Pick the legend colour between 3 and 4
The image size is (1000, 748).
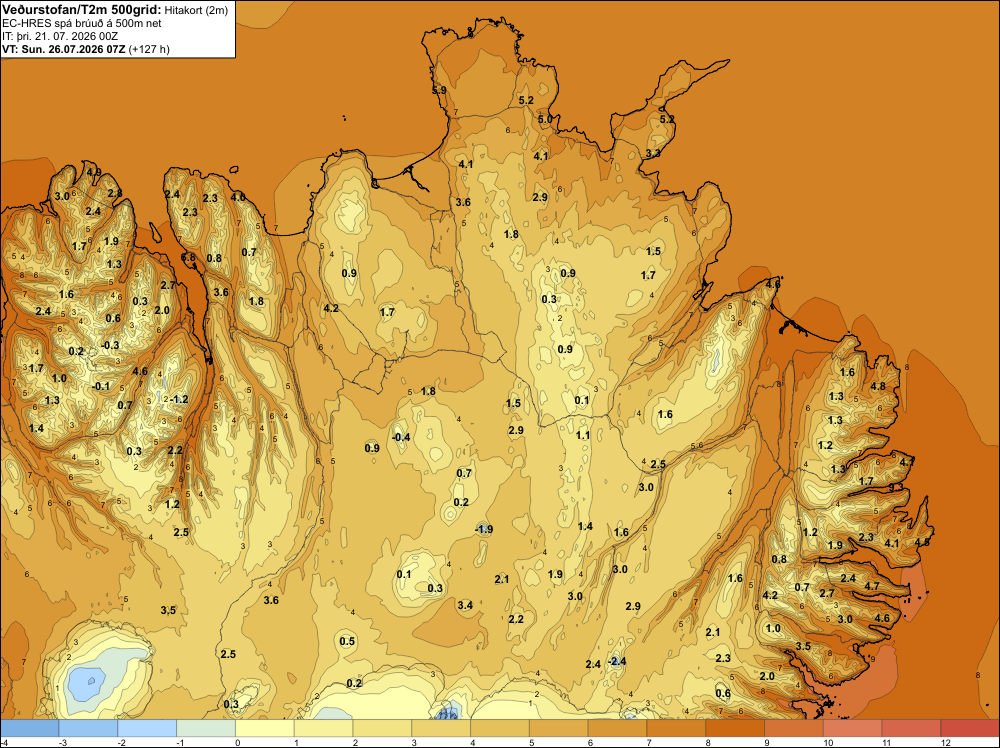[x=441, y=728]
